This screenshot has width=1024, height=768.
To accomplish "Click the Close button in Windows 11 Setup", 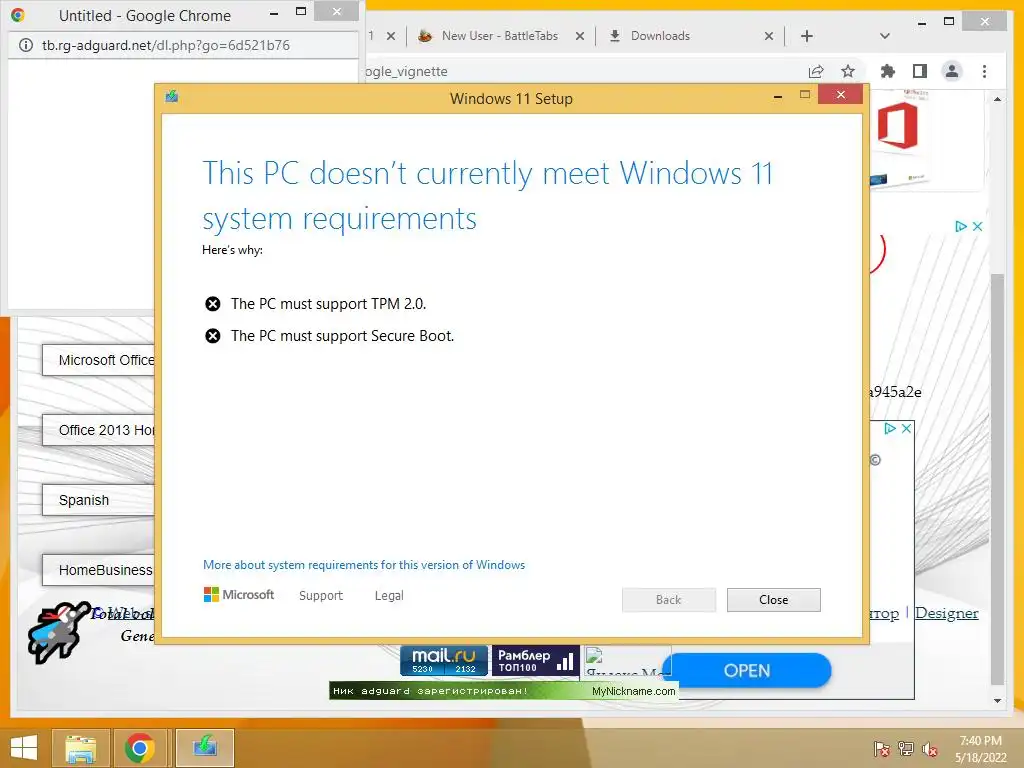I will 773,600.
